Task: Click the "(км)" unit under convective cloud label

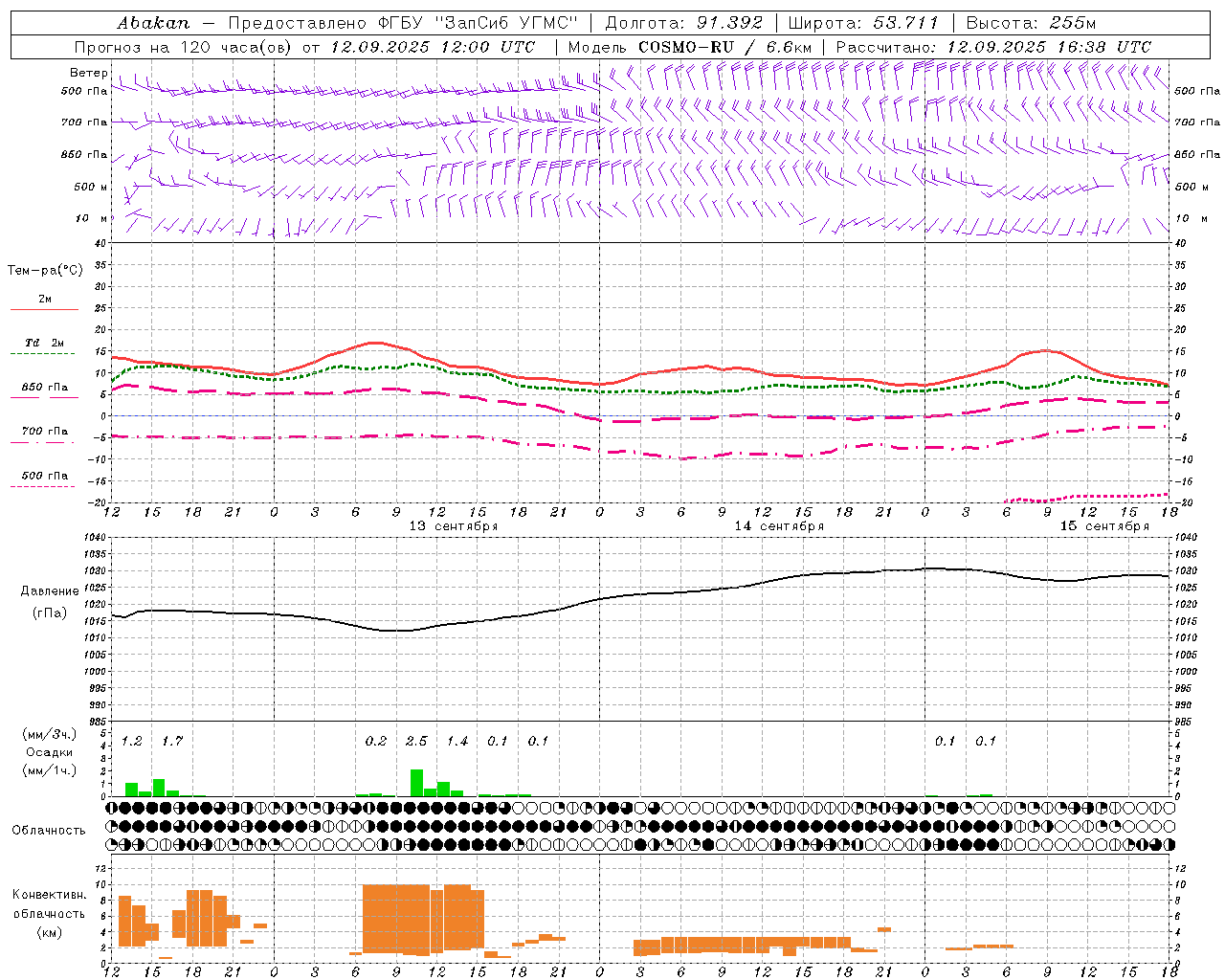Action: 50,932
